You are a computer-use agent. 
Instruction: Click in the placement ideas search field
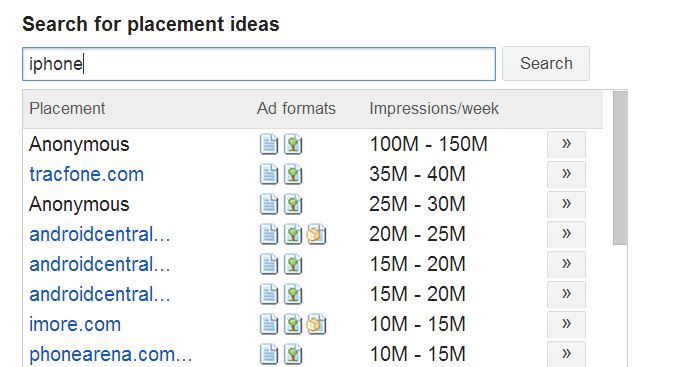(x=259, y=64)
